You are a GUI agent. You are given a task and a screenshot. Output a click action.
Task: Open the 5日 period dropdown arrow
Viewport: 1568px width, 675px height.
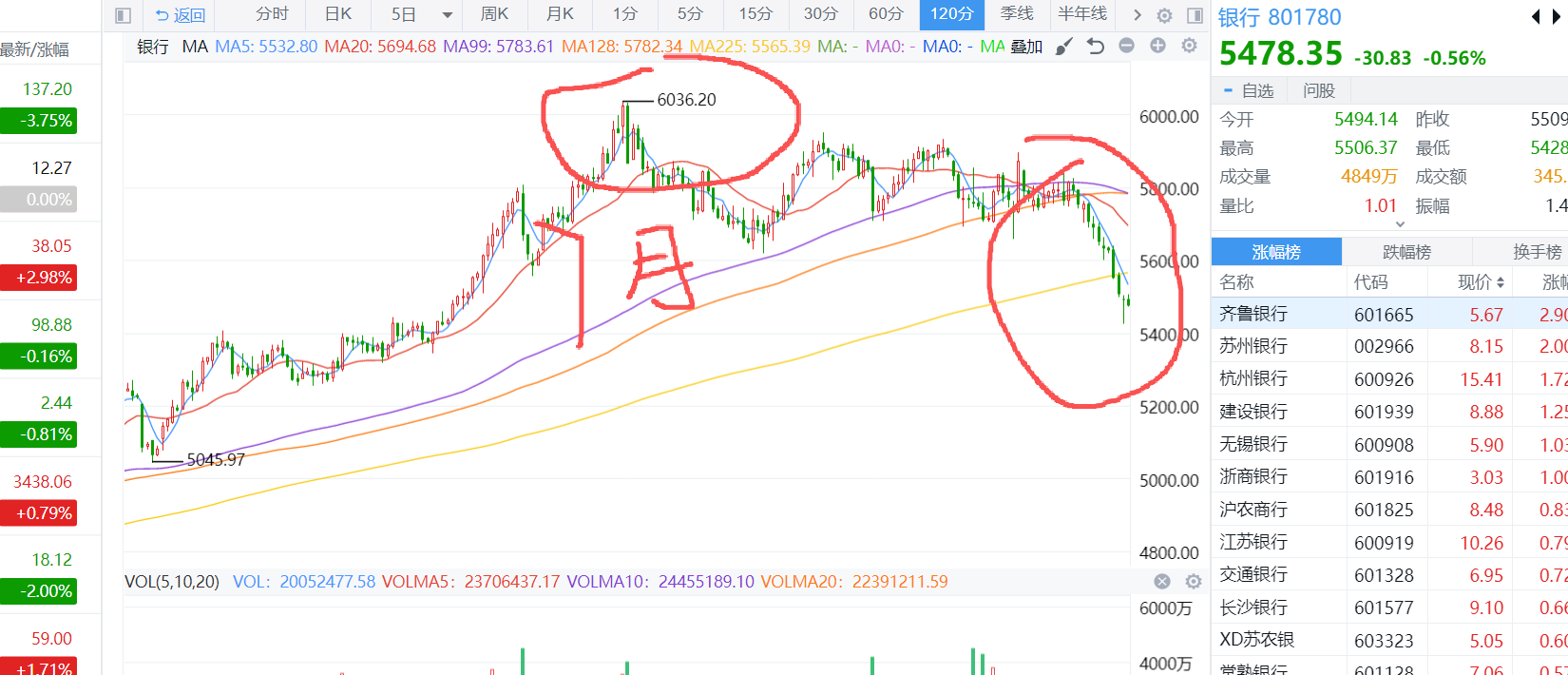tap(447, 15)
